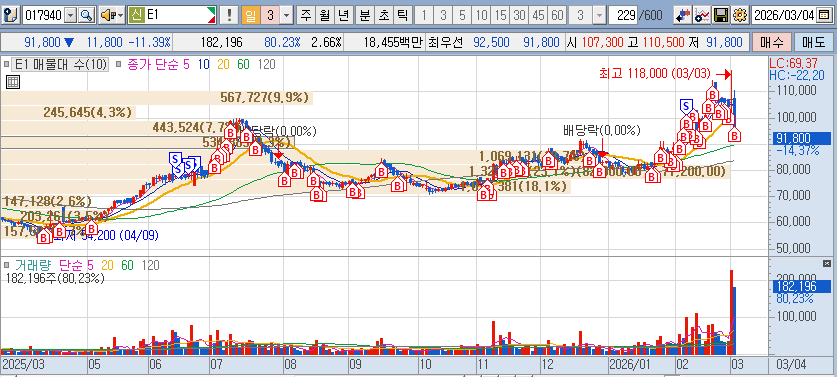Image resolution: width=837 pixels, height=377 pixels.
Task: Open the chart indicator line-graph icon
Action: click(x=701, y=15)
